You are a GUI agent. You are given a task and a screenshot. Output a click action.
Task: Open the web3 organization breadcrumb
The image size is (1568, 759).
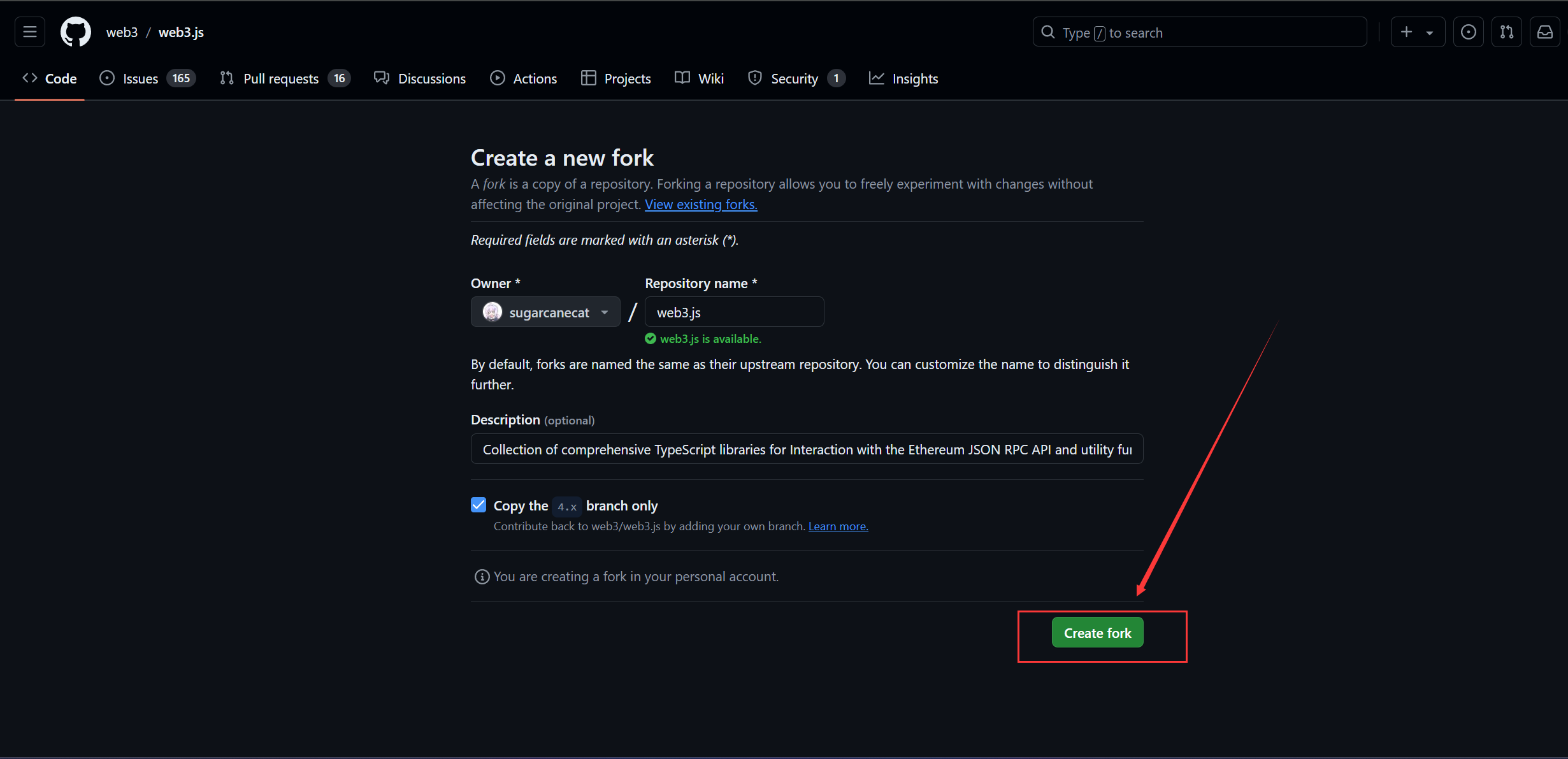tap(122, 32)
